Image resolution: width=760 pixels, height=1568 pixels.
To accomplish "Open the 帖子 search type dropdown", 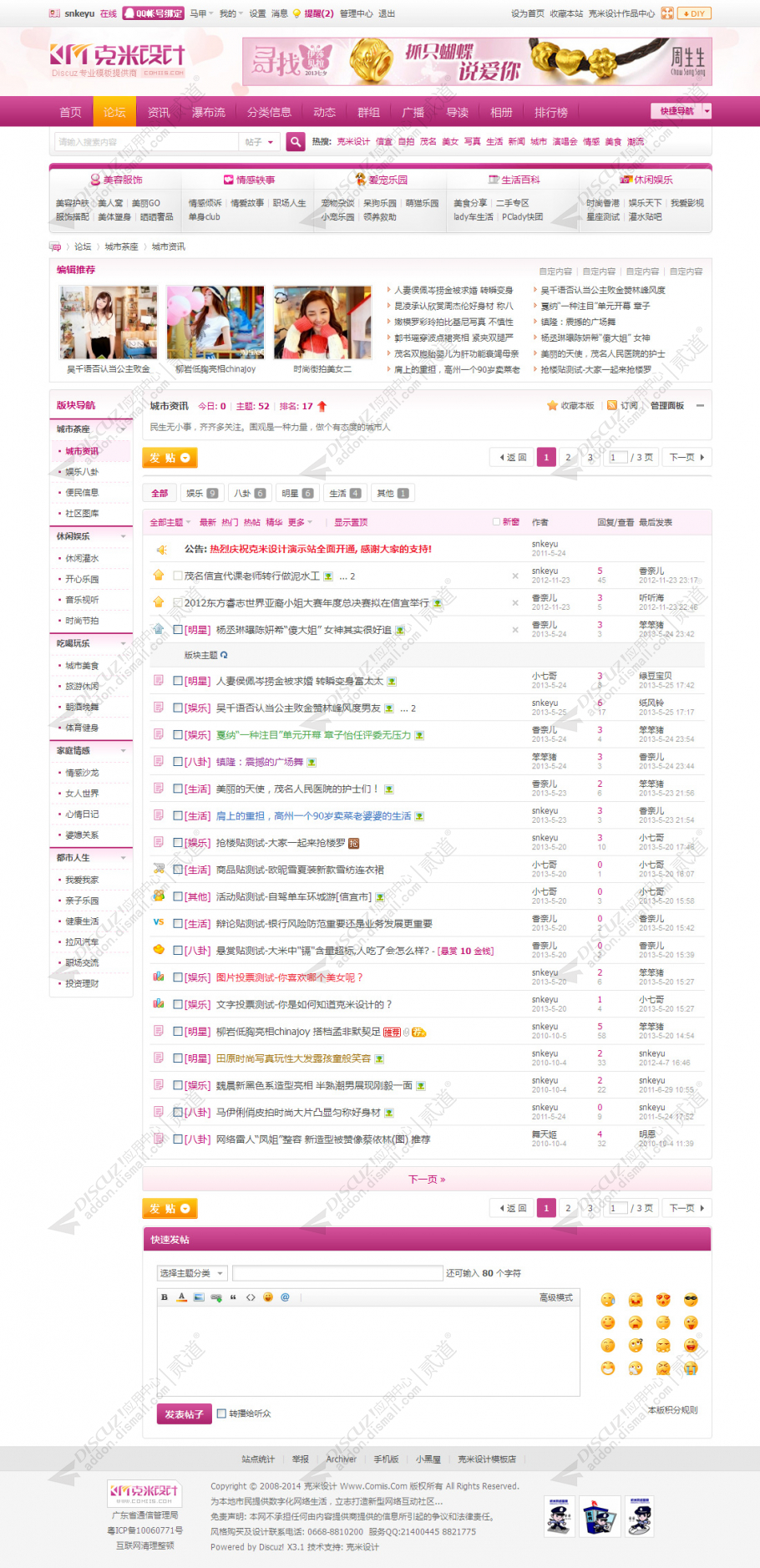I will (x=259, y=142).
